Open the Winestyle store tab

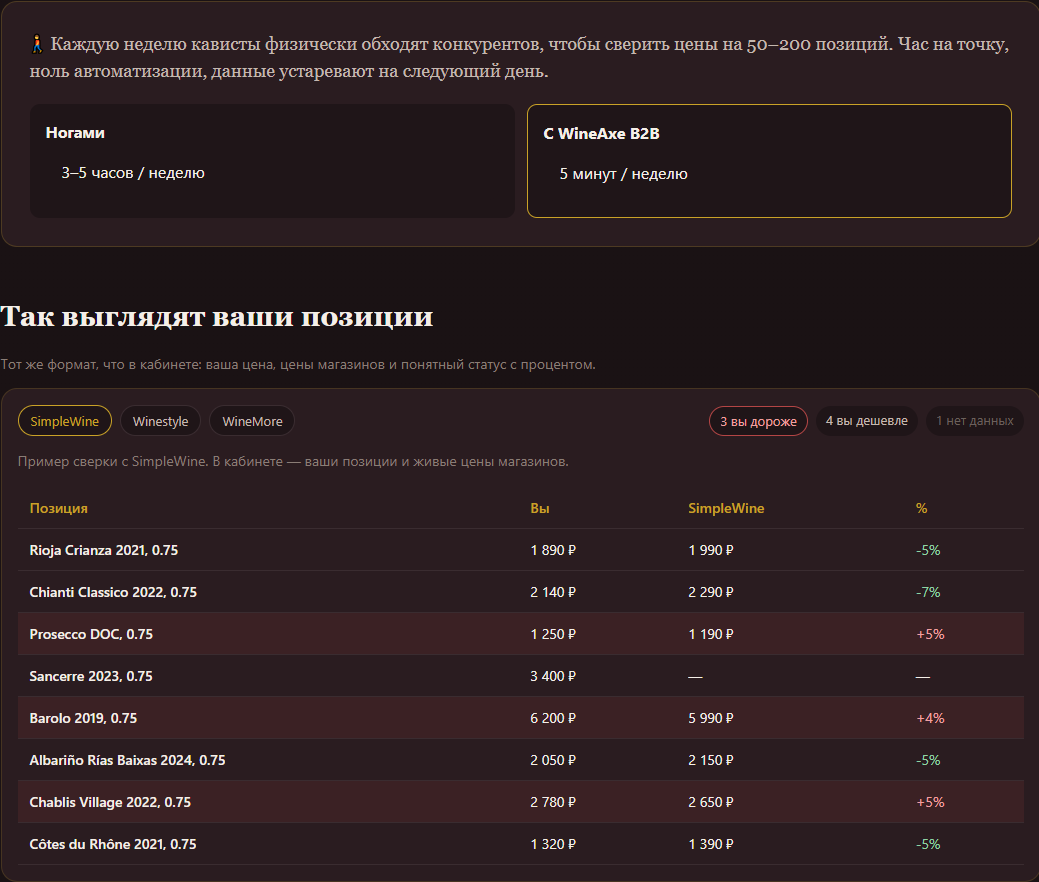click(x=160, y=421)
